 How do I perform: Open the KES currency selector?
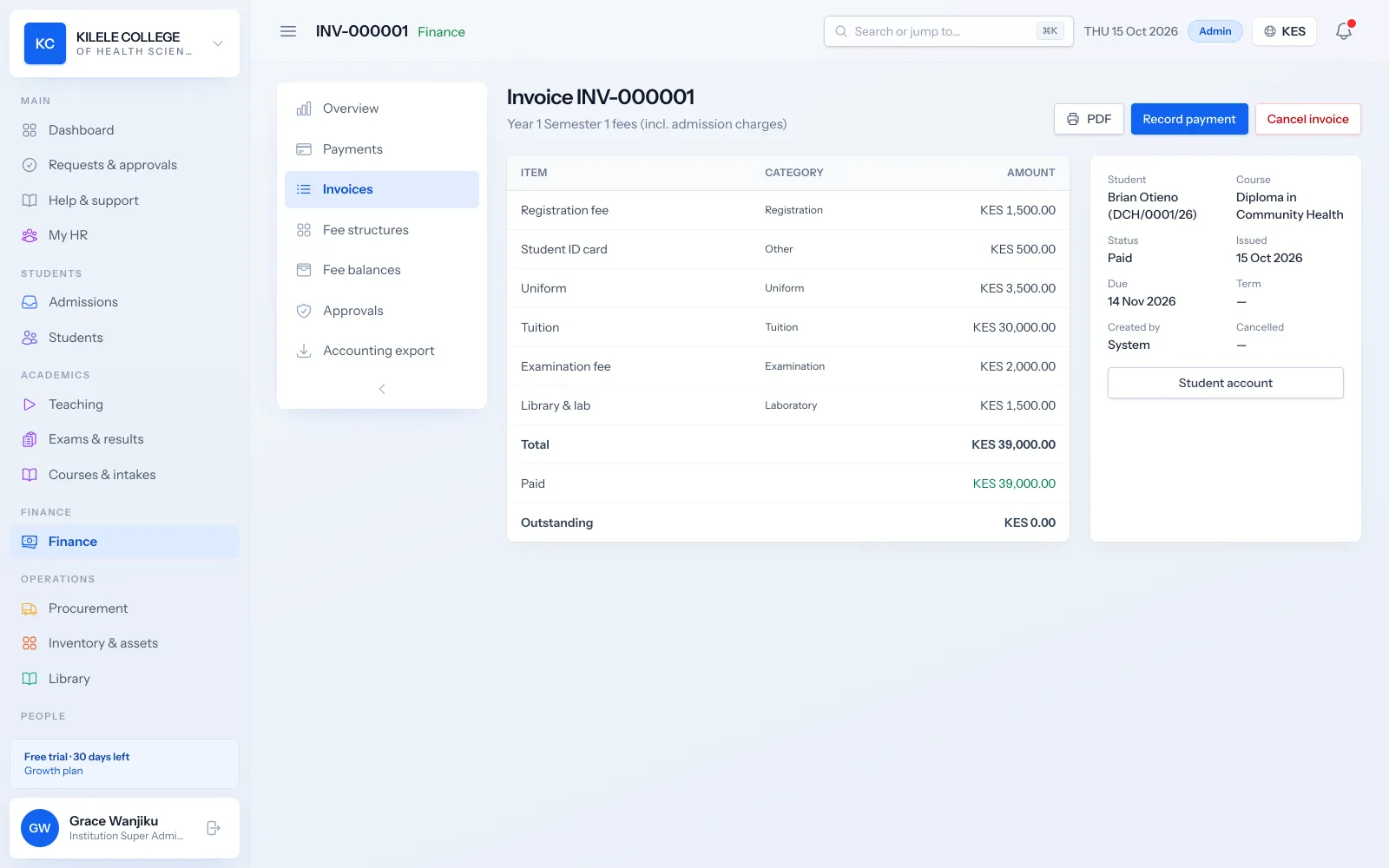pos(1285,31)
